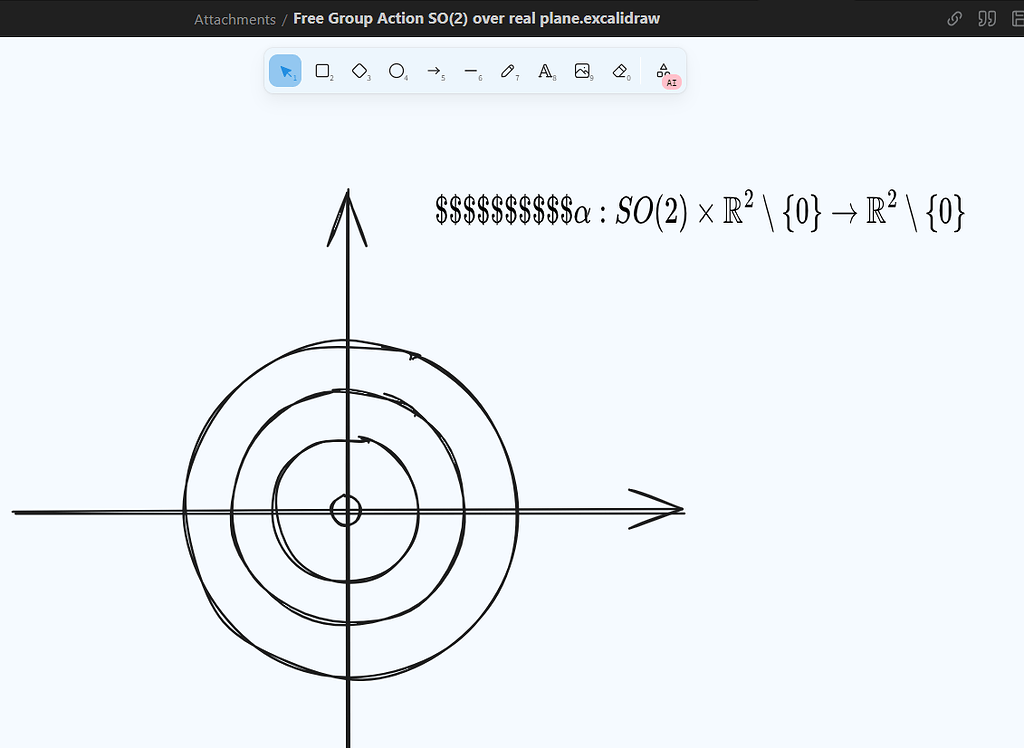This screenshot has width=1024, height=748.
Task: Select the Rectangle tool
Action: point(323,71)
